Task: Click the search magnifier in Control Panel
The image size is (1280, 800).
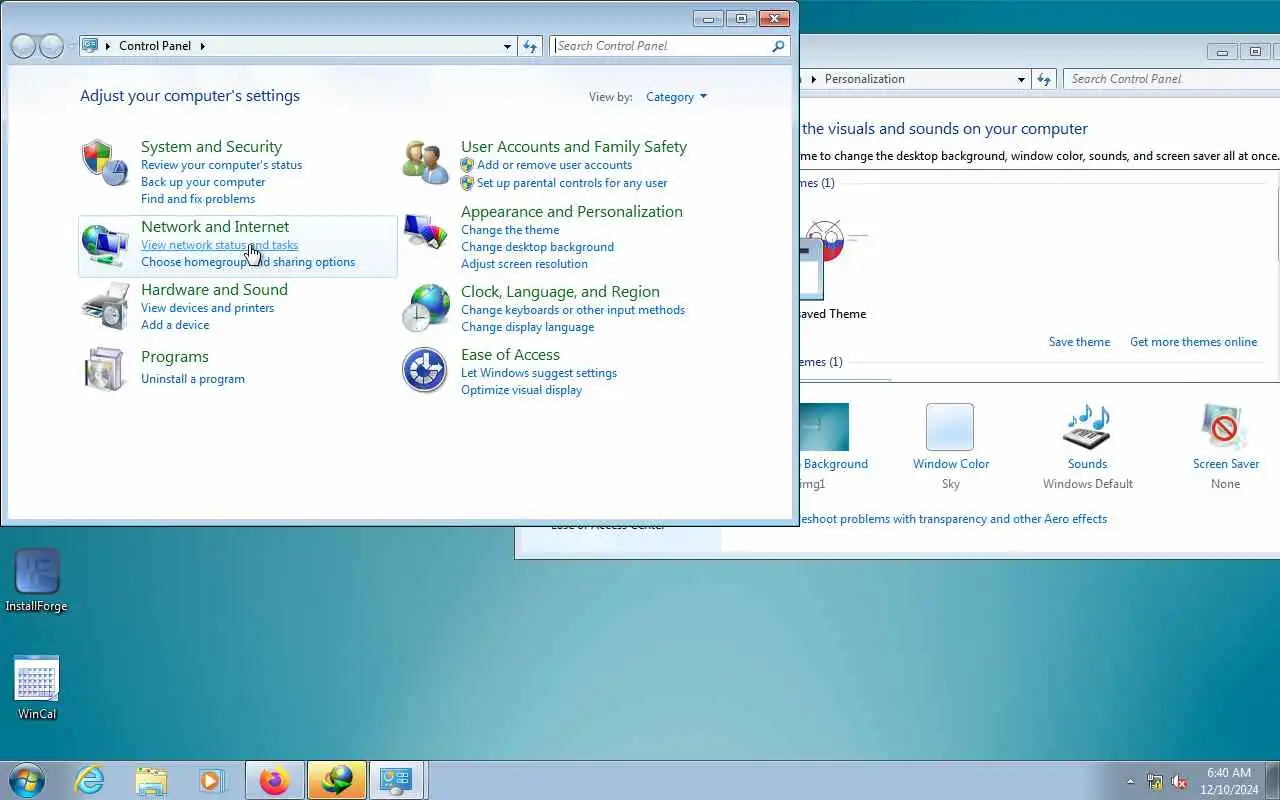Action: point(778,46)
